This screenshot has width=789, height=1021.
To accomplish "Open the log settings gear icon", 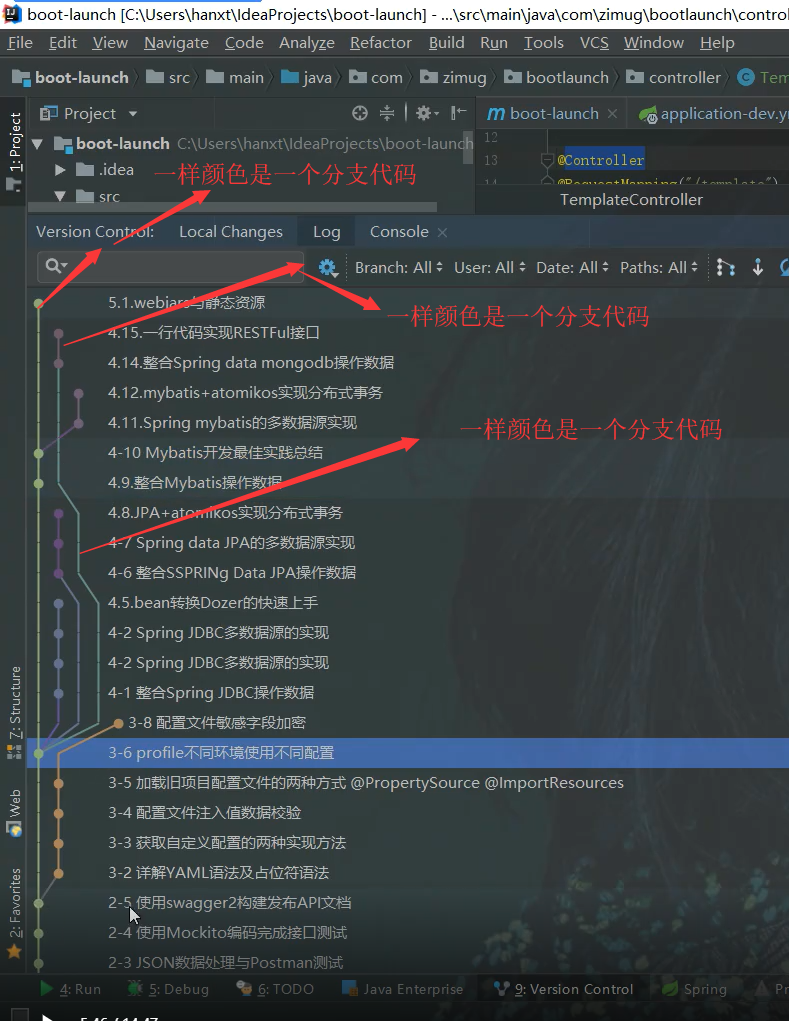I will click(x=327, y=268).
